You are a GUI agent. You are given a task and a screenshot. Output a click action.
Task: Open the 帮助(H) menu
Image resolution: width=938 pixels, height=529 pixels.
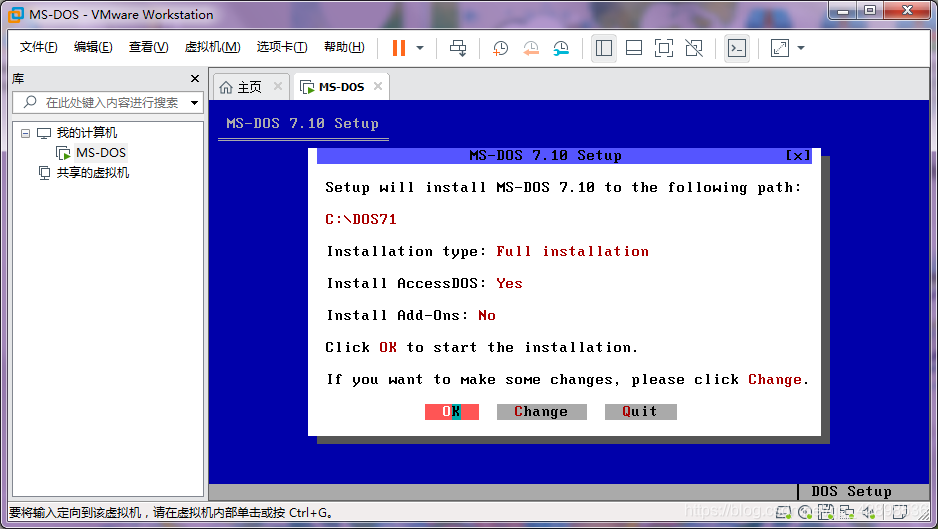coord(344,47)
